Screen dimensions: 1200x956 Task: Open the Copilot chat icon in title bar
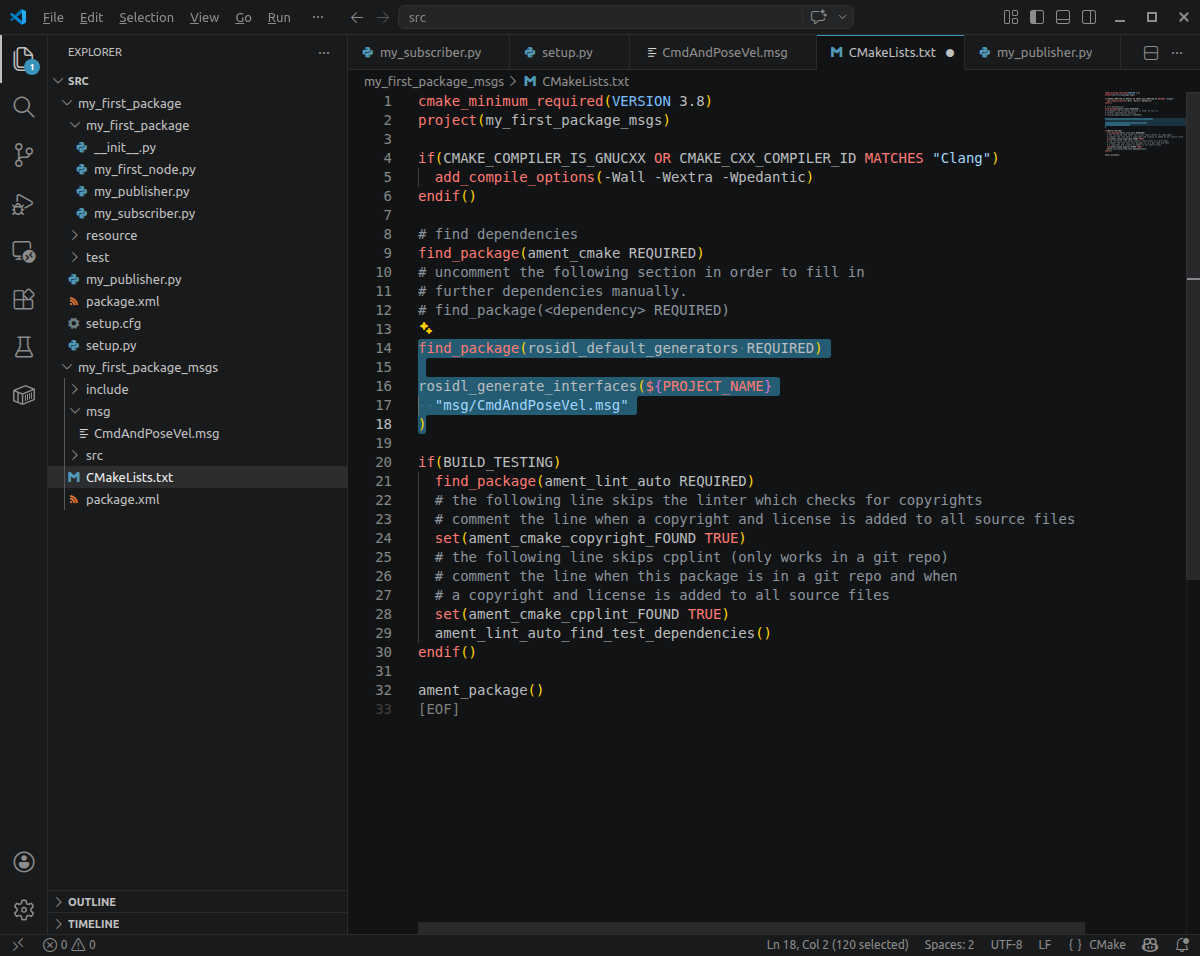(x=818, y=17)
